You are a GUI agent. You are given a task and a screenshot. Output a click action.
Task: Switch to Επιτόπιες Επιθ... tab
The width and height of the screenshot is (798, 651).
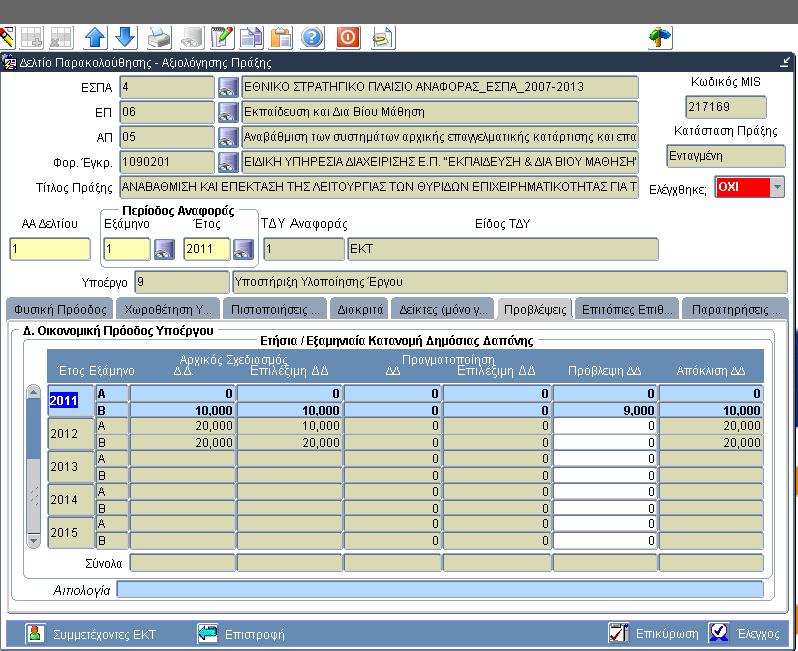click(x=627, y=309)
